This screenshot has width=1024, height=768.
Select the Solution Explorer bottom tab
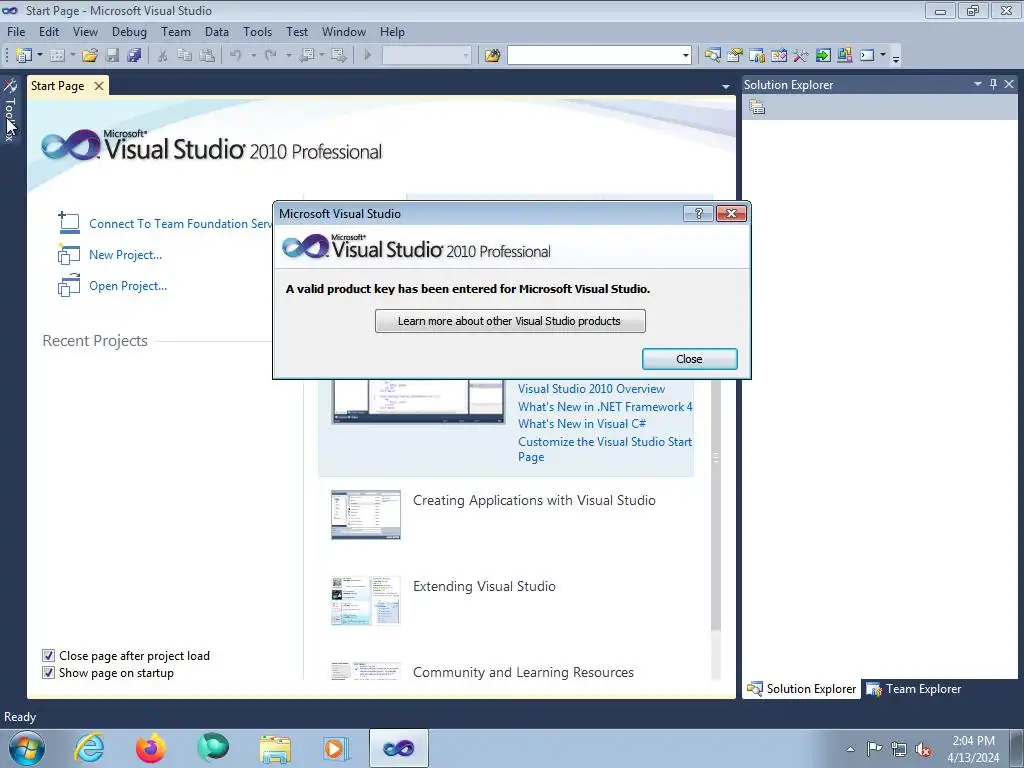(x=801, y=688)
